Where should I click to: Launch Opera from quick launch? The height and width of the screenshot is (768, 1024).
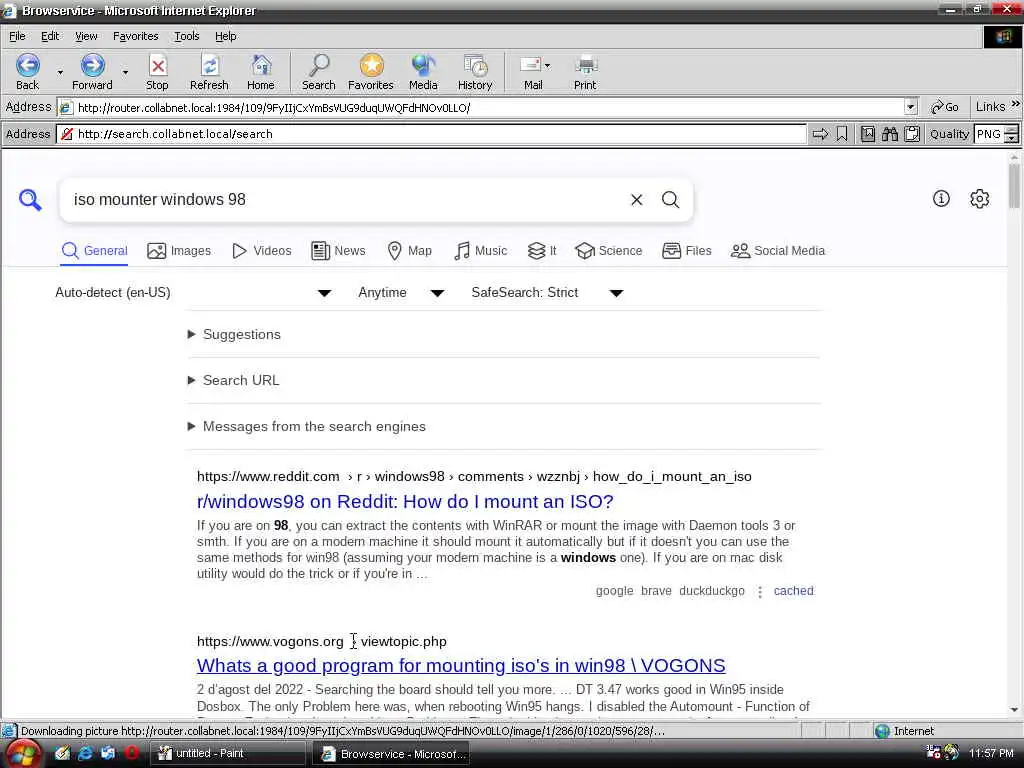[131, 753]
